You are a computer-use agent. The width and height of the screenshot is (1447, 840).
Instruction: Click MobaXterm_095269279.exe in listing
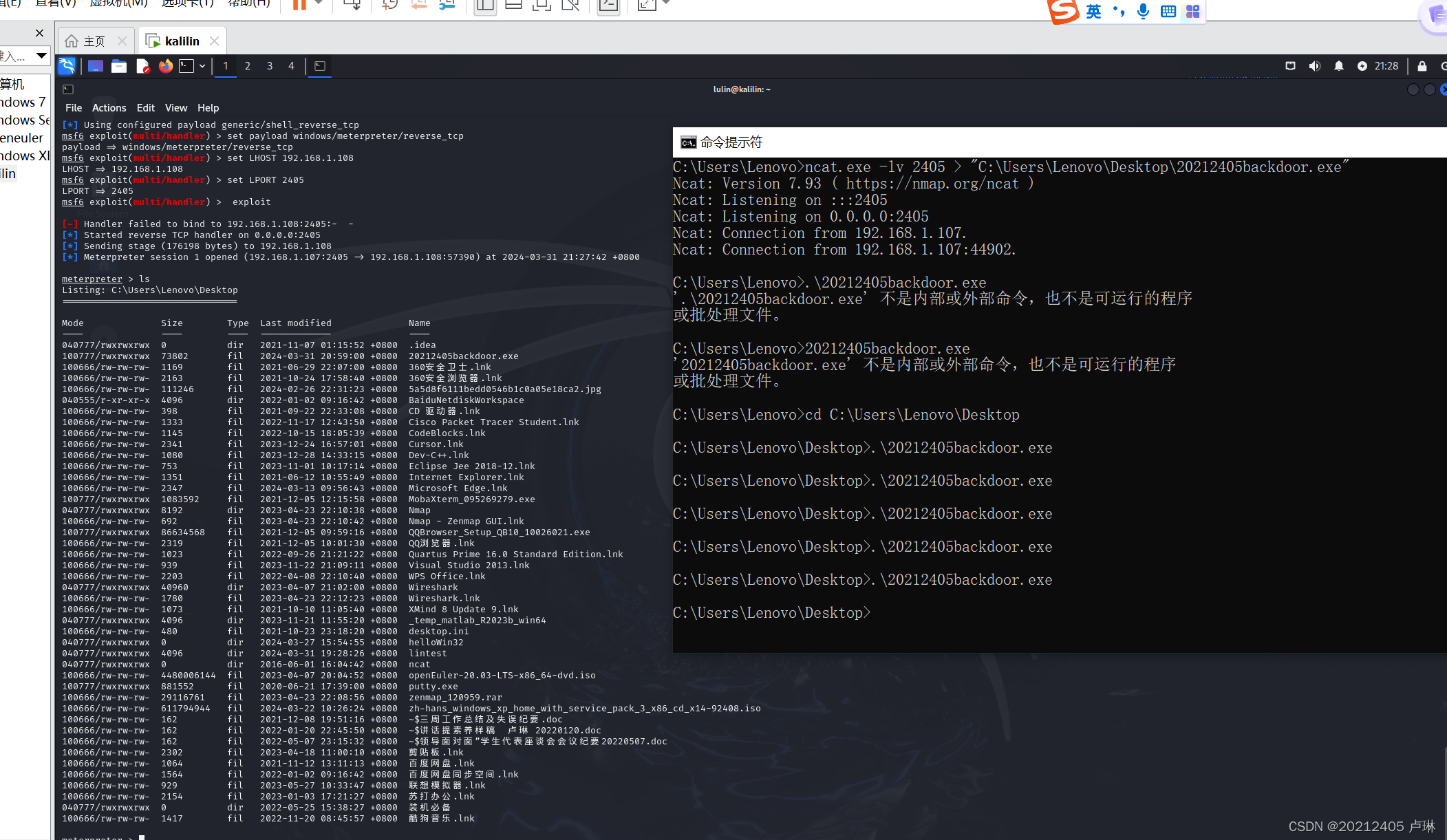point(472,499)
